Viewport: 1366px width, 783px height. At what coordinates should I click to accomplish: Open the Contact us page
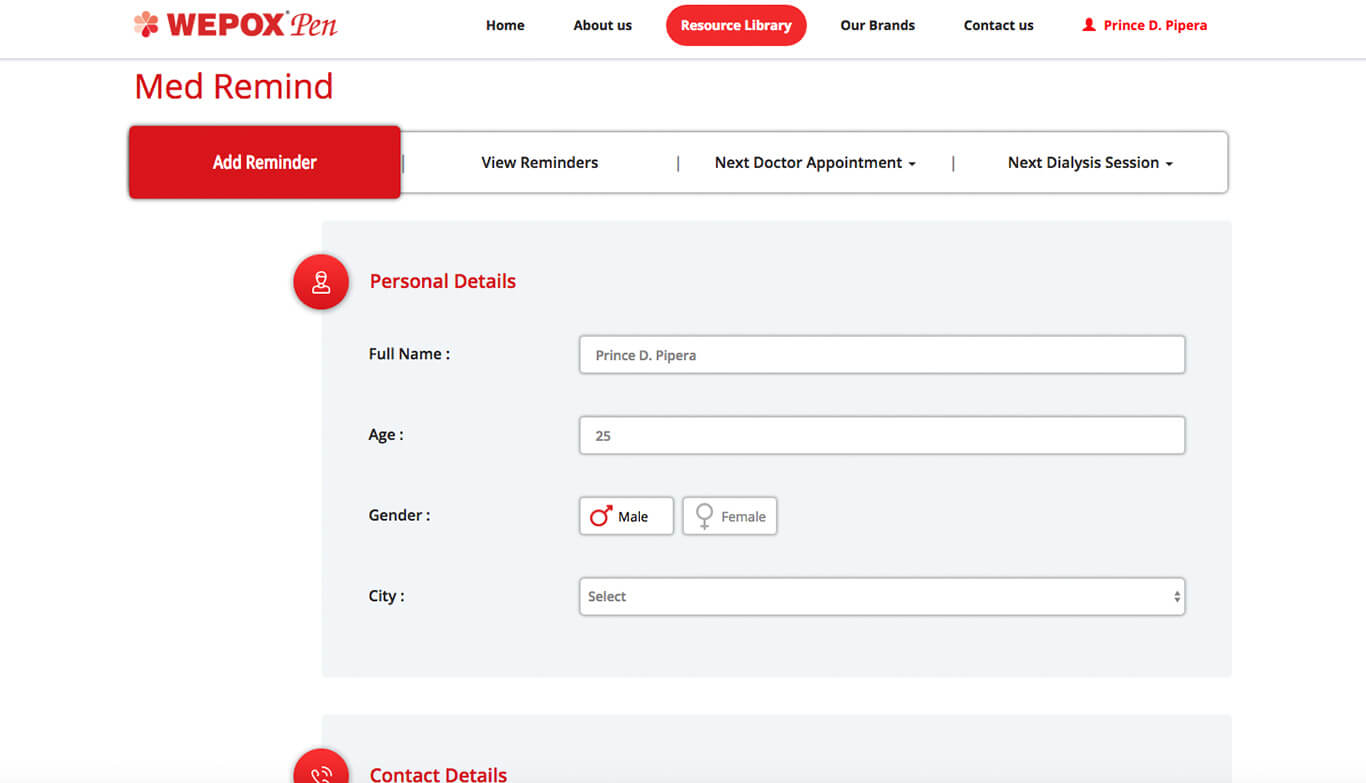[x=998, y=26]
